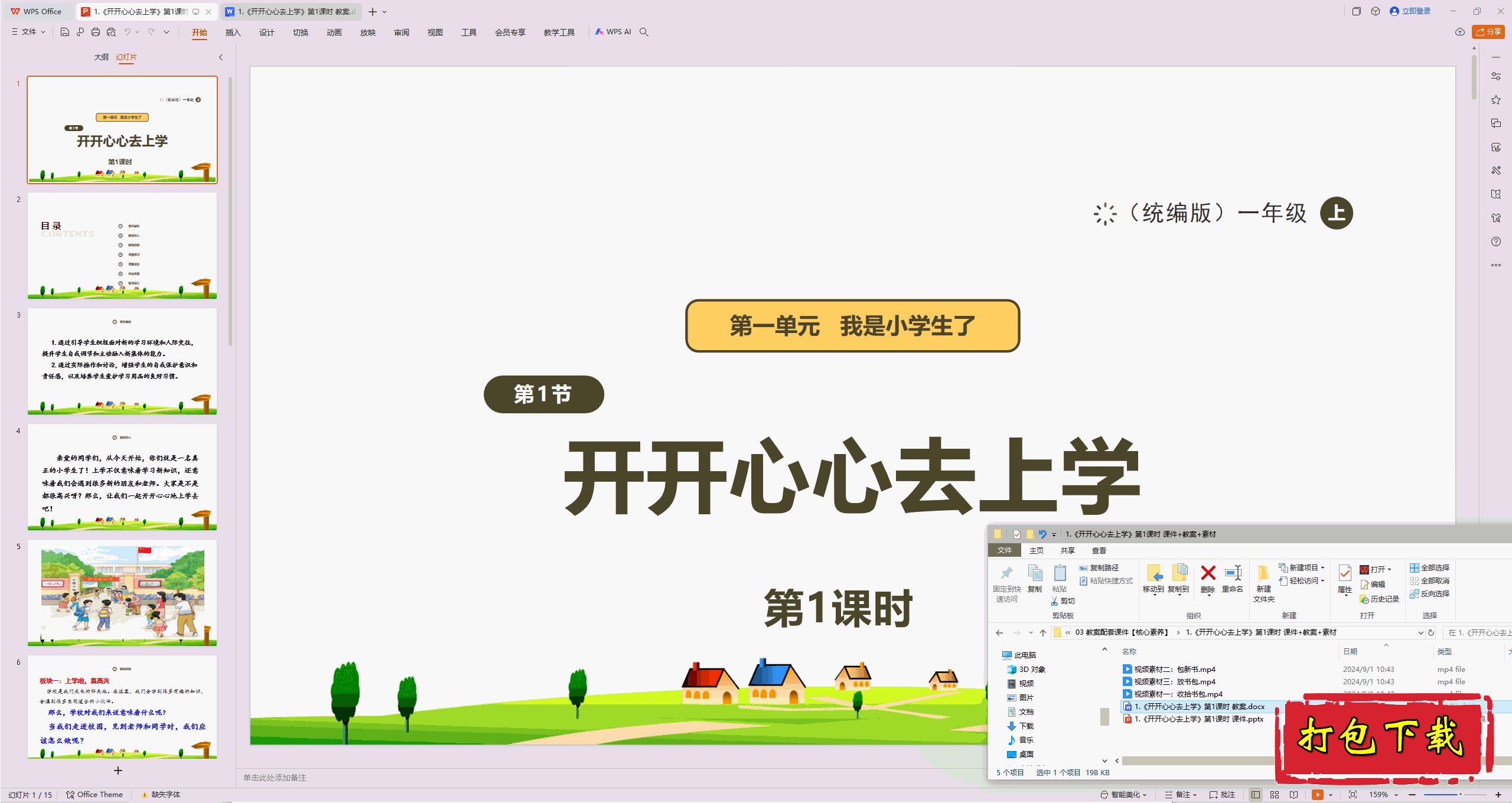This screenshot has height=803, width=1512.
Task: Click the zoom in plus button
Action: 1498,795
